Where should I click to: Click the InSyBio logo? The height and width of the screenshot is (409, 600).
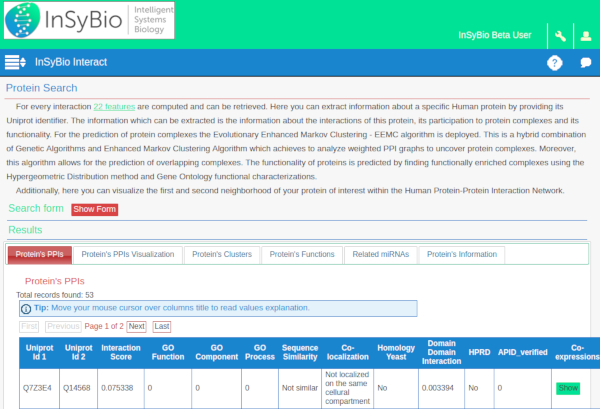[x=89, y=21]
